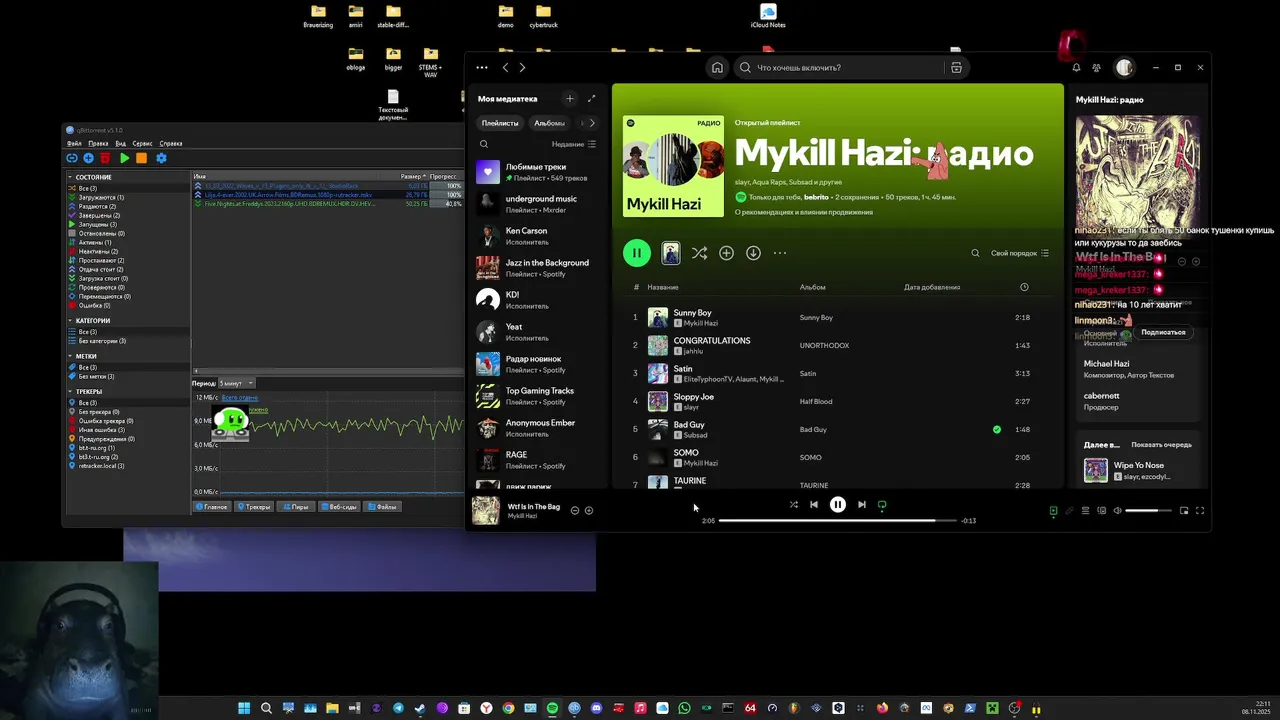
Task: Add torrent file in qBittorrent
Action: coord(88,158)
